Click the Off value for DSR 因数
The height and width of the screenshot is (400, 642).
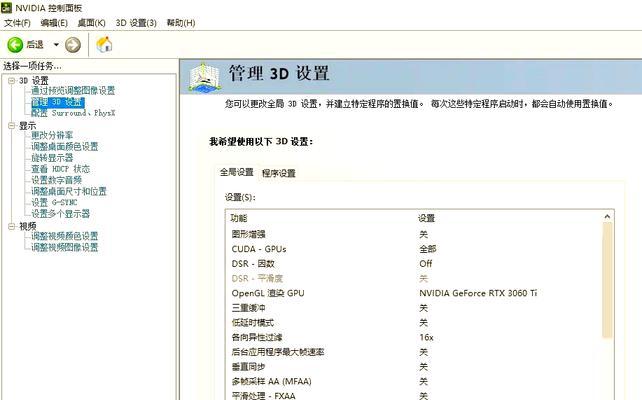[x=425, y=264]
